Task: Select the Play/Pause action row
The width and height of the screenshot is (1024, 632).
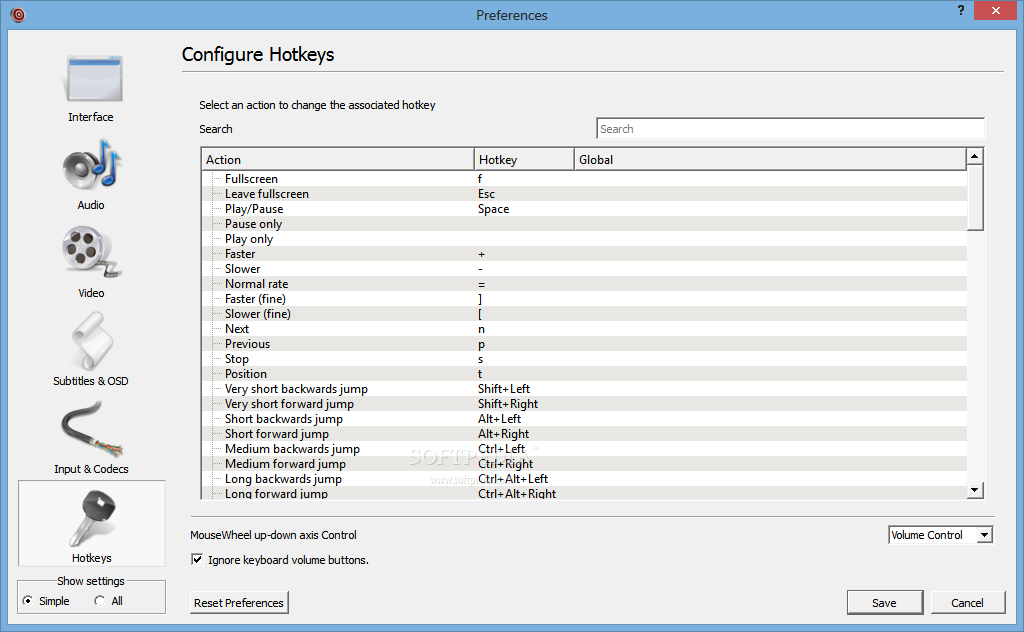Action: coord(584,208)
